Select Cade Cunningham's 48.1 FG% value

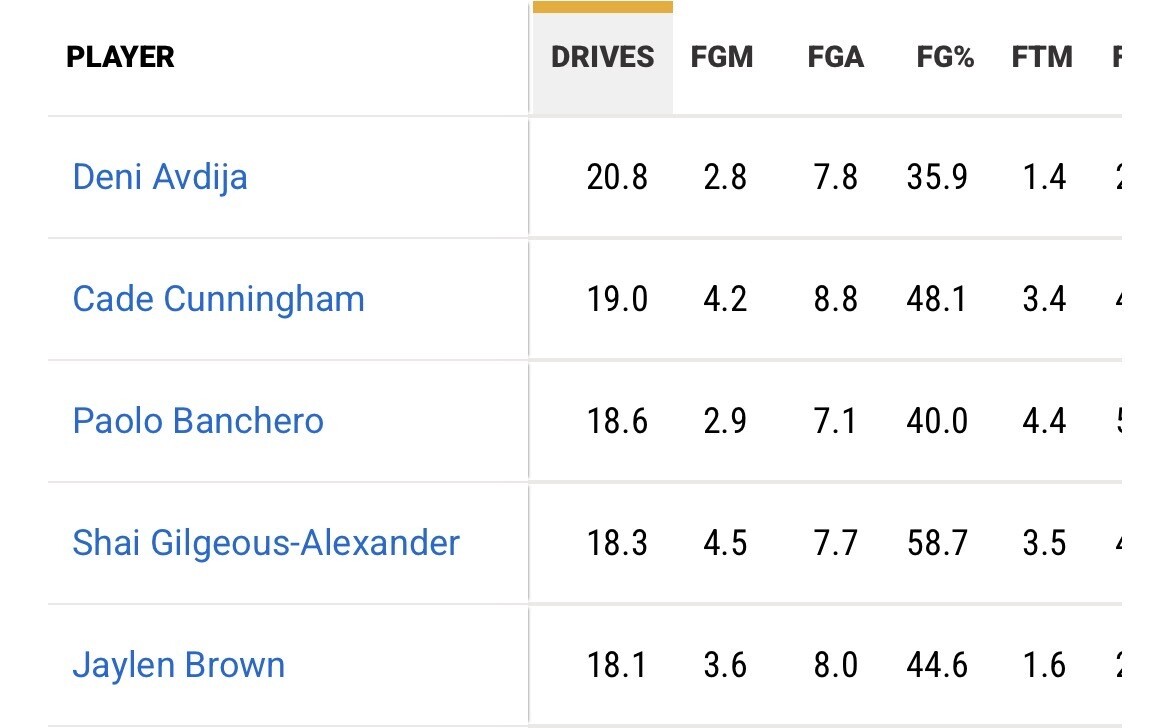click(x=936, y=299)
